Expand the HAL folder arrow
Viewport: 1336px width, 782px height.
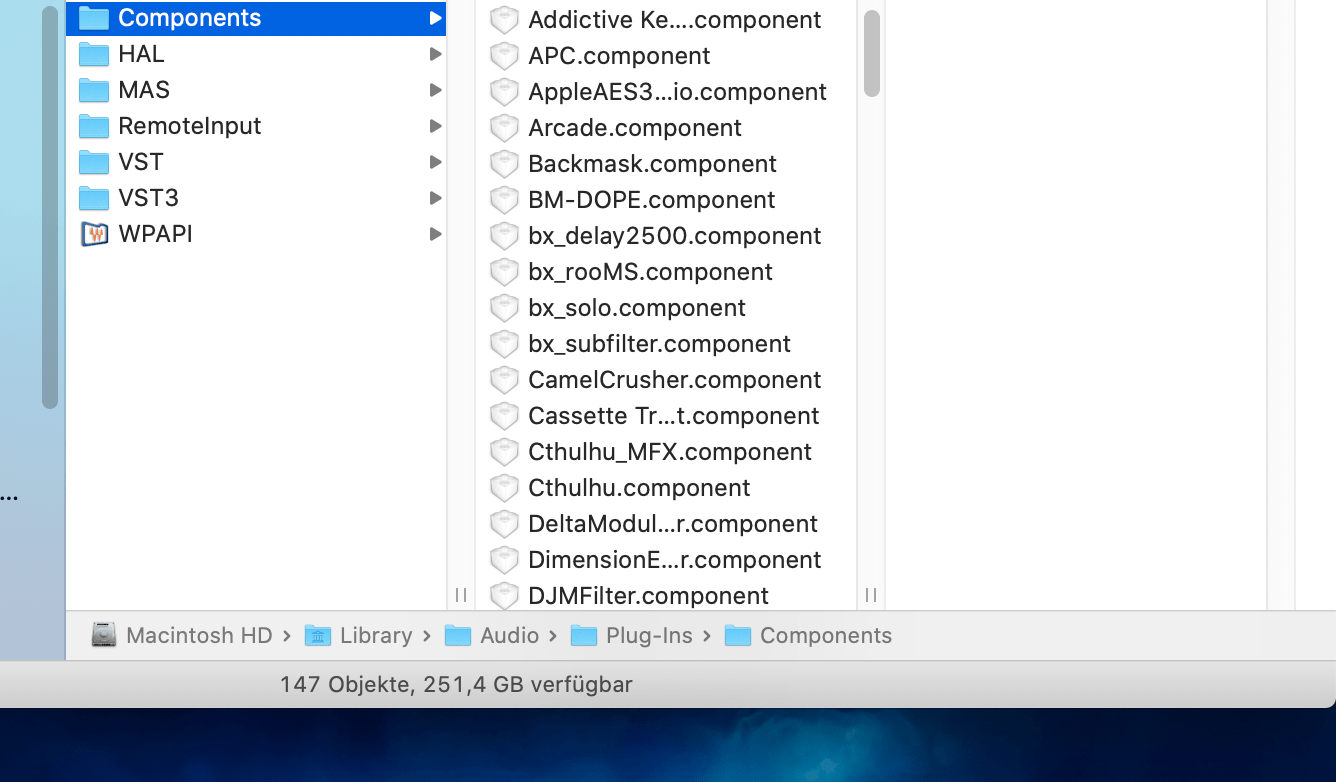click(435, 54)
